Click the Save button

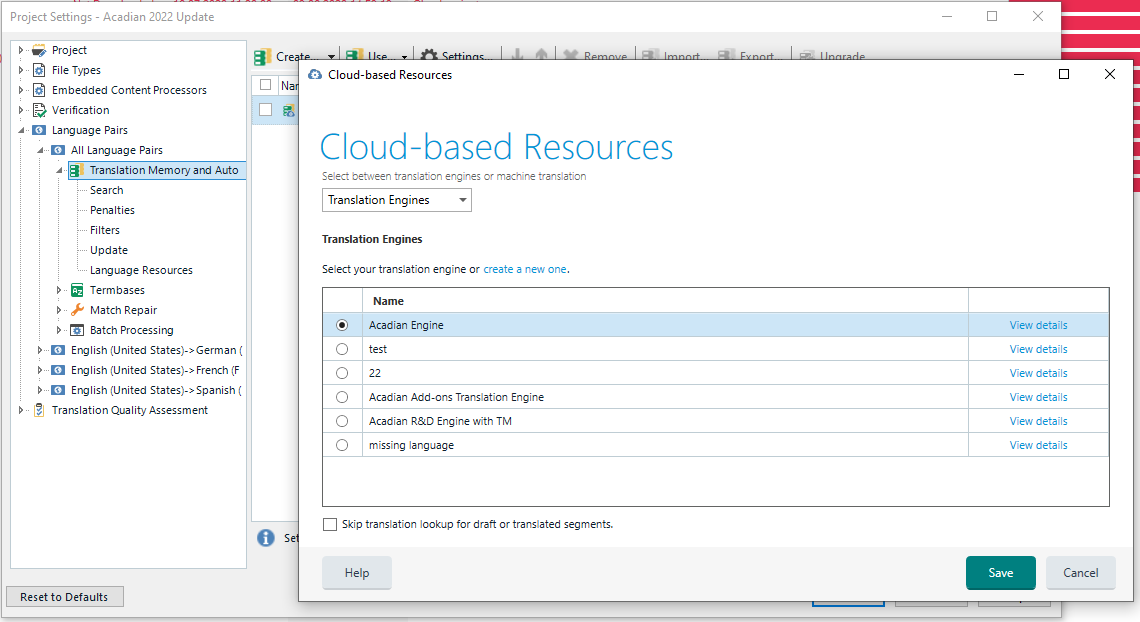click(1000, 573)
